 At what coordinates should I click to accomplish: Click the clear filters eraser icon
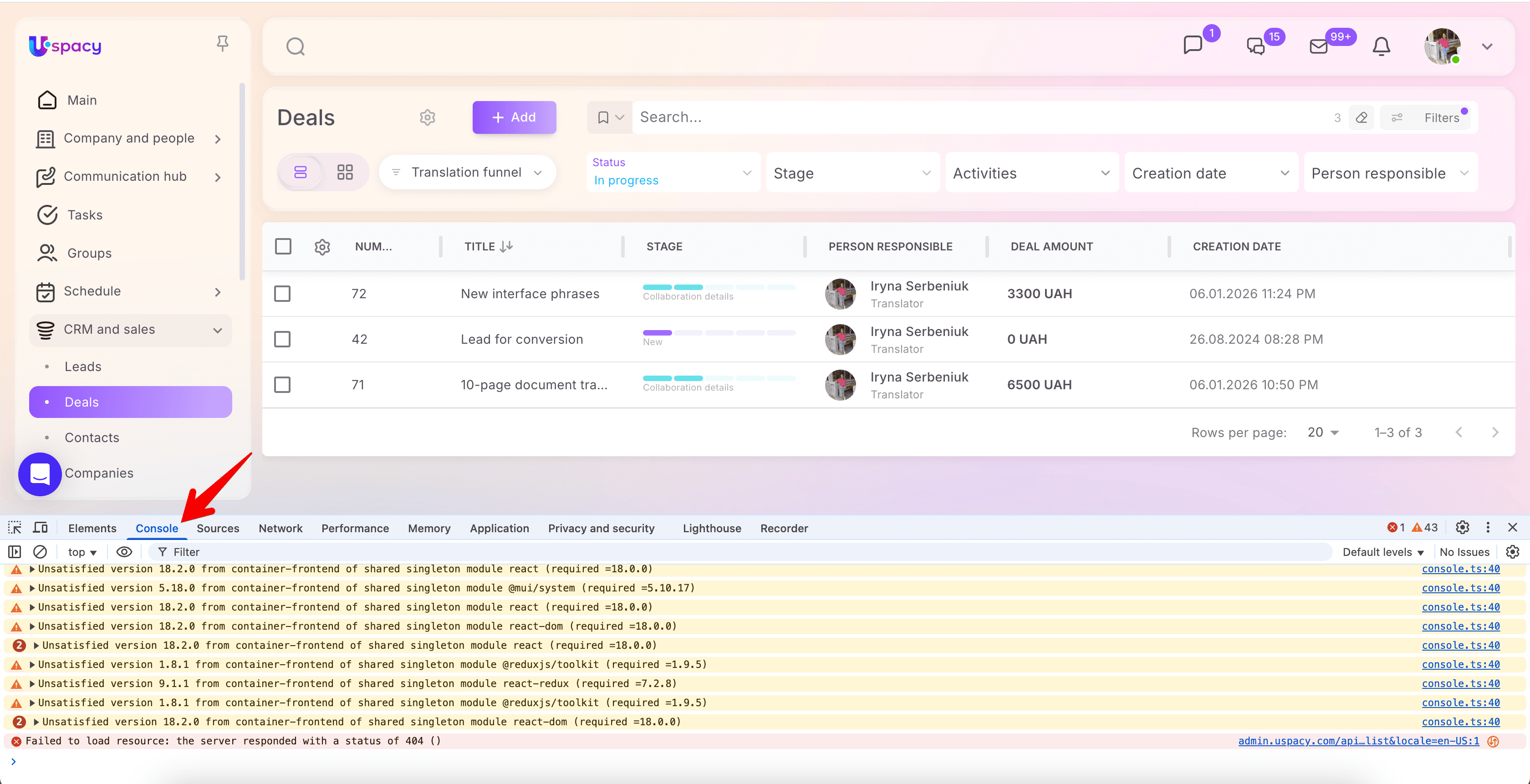pos(1362,117)
